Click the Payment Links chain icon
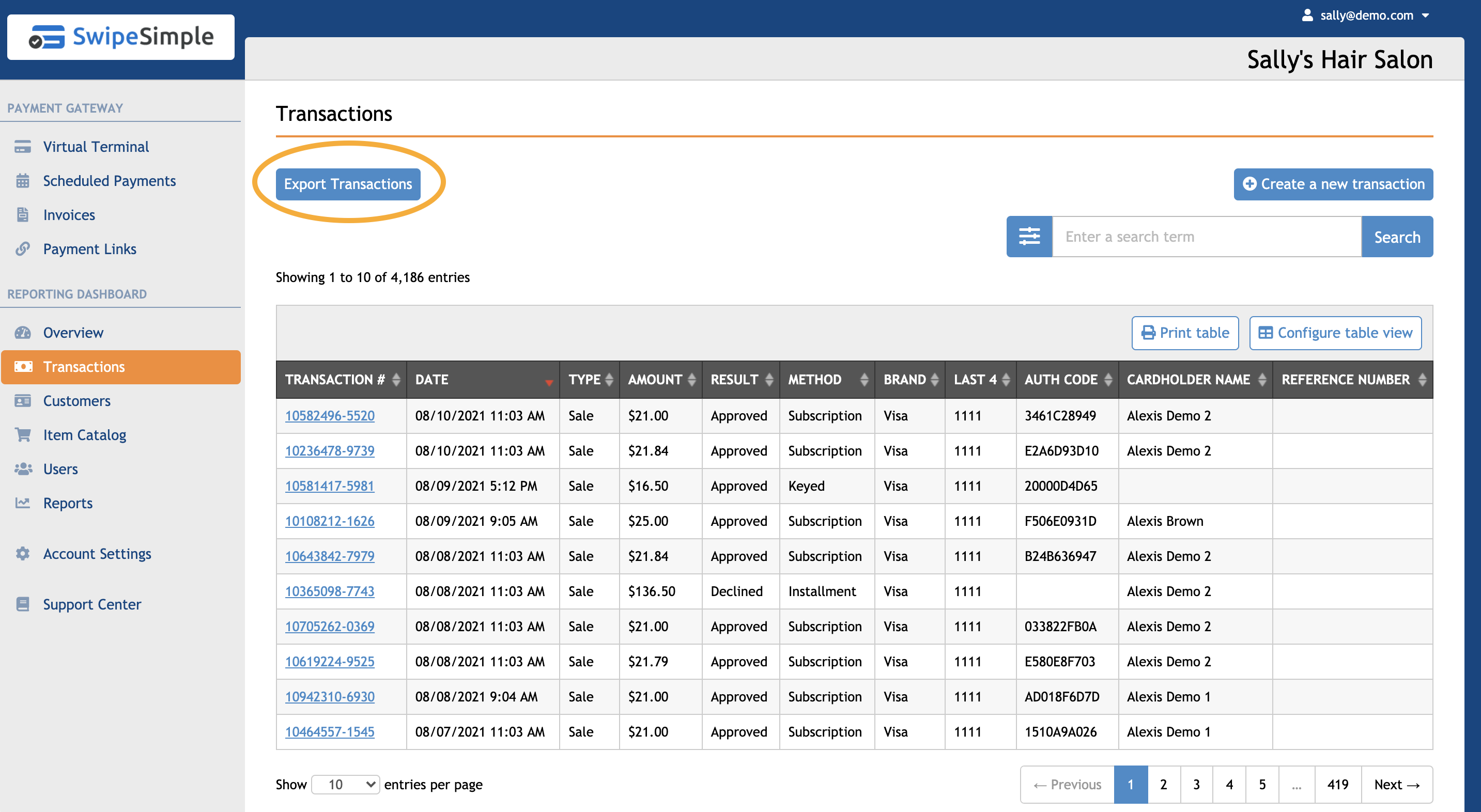 click(23, 249)
